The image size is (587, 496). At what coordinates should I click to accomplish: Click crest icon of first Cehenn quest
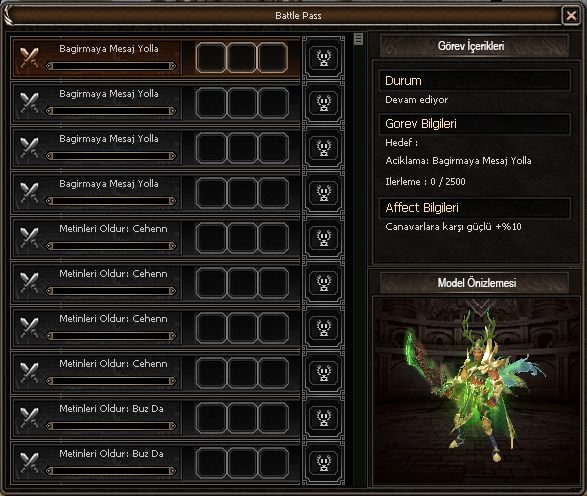[323, 238]
